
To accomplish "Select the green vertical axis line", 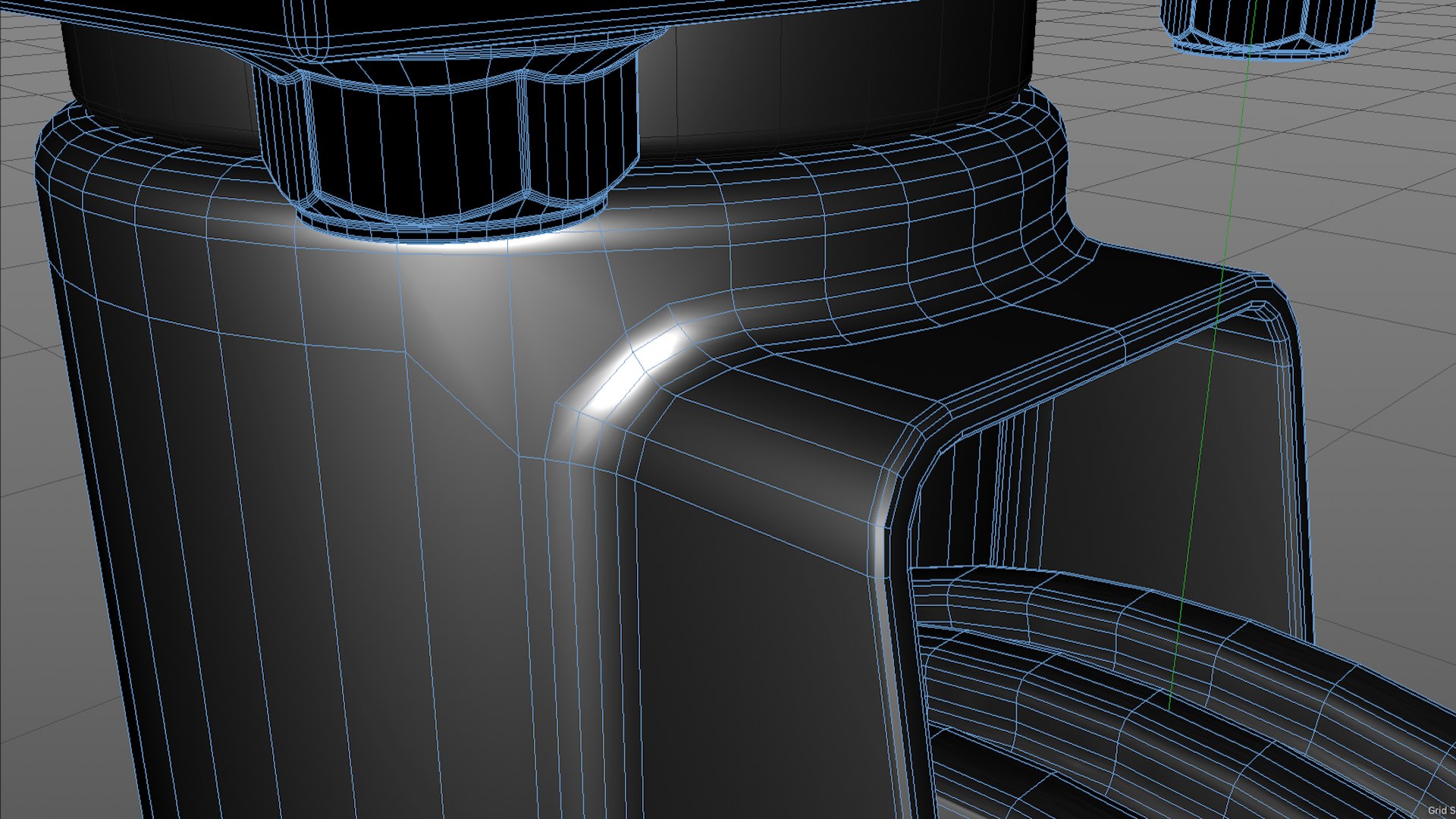I will pos(1212,356).
